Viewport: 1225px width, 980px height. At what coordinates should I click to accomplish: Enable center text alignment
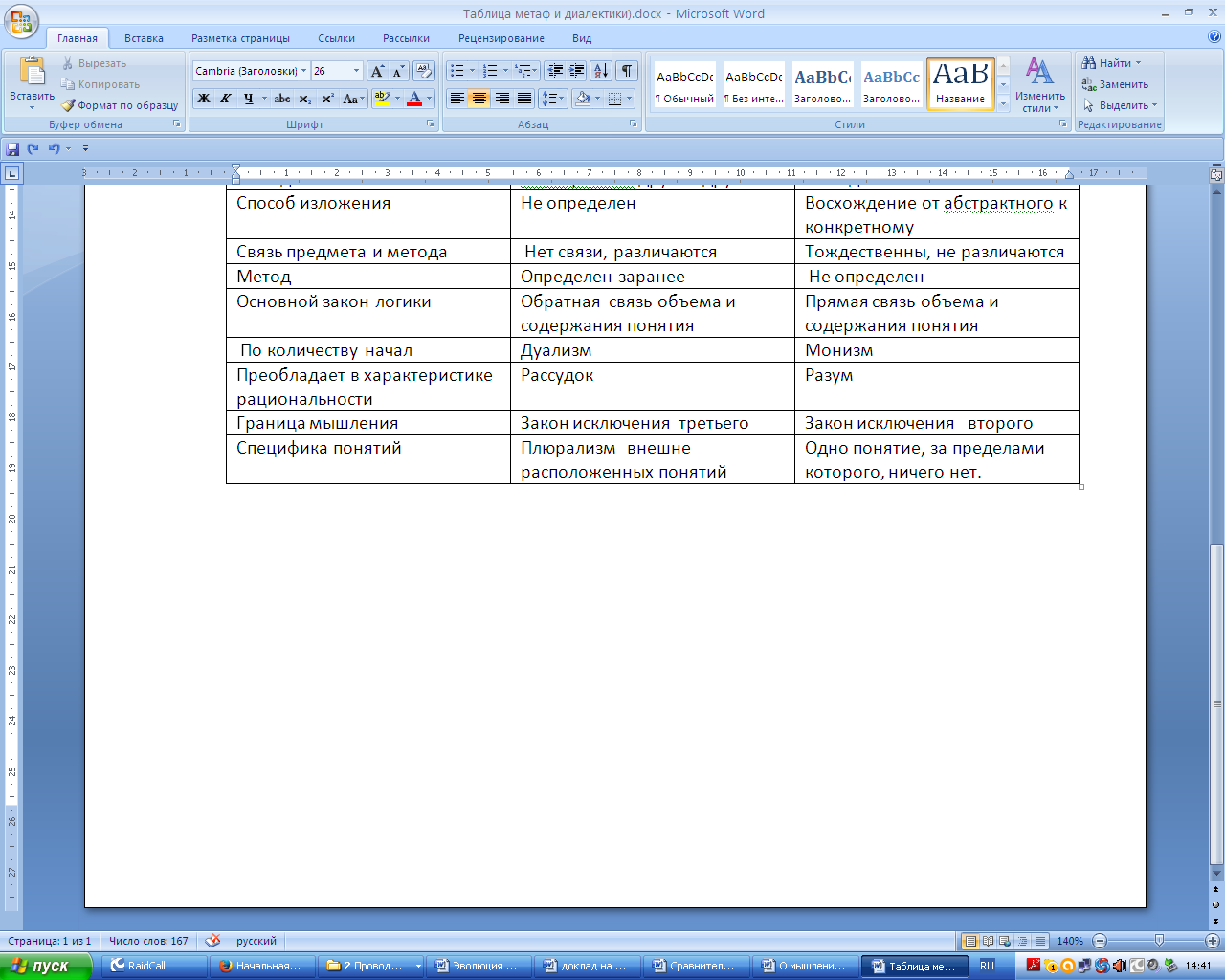pos(479,99)
